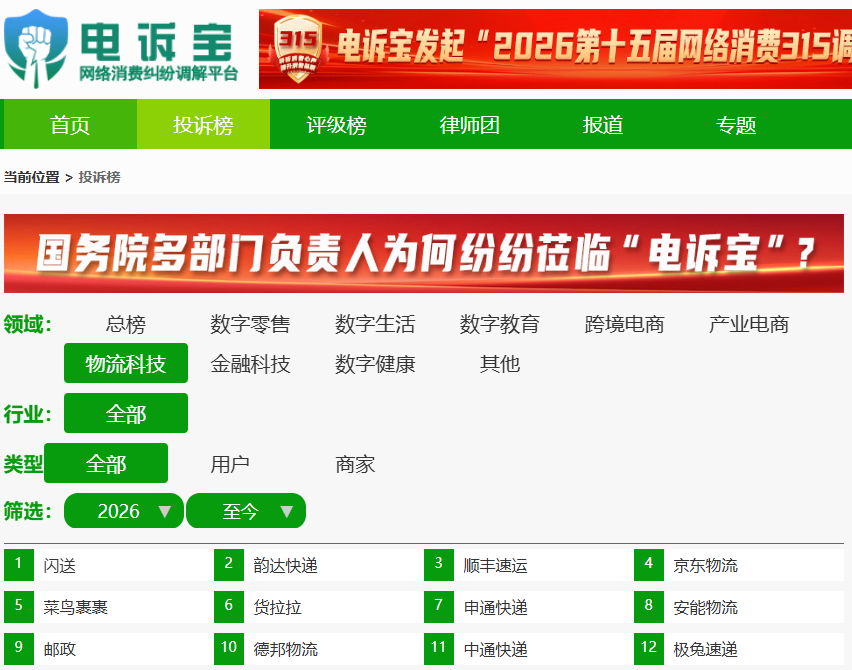Open the rank 7 company 申通快递
Viewport: 852px width, 670px height.
point(495,607)
